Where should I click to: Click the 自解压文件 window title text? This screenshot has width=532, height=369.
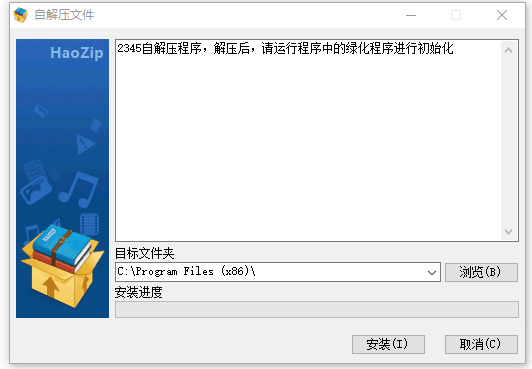pyautogui.click(x=64, y=15)
